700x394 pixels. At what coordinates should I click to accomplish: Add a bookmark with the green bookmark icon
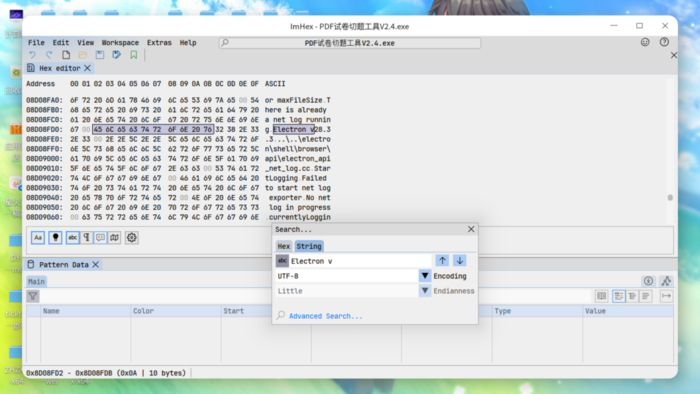click(133, 55)
